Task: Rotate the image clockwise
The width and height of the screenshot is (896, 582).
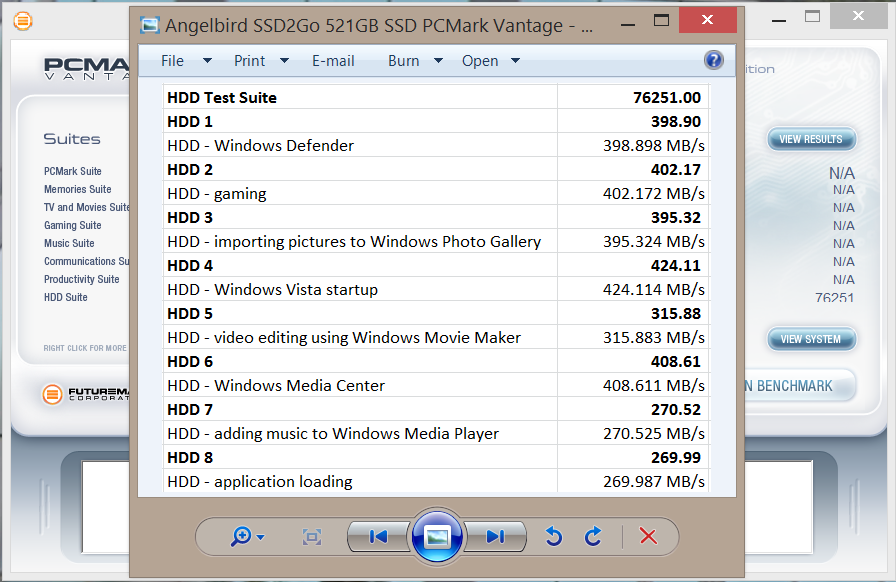Action: pos(593,537)
